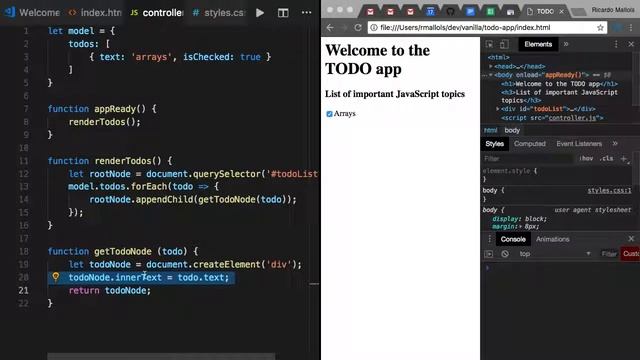Open Chrome's three-dot menu
The height and width of the screenshot is (360, 640).
(631, 28)
